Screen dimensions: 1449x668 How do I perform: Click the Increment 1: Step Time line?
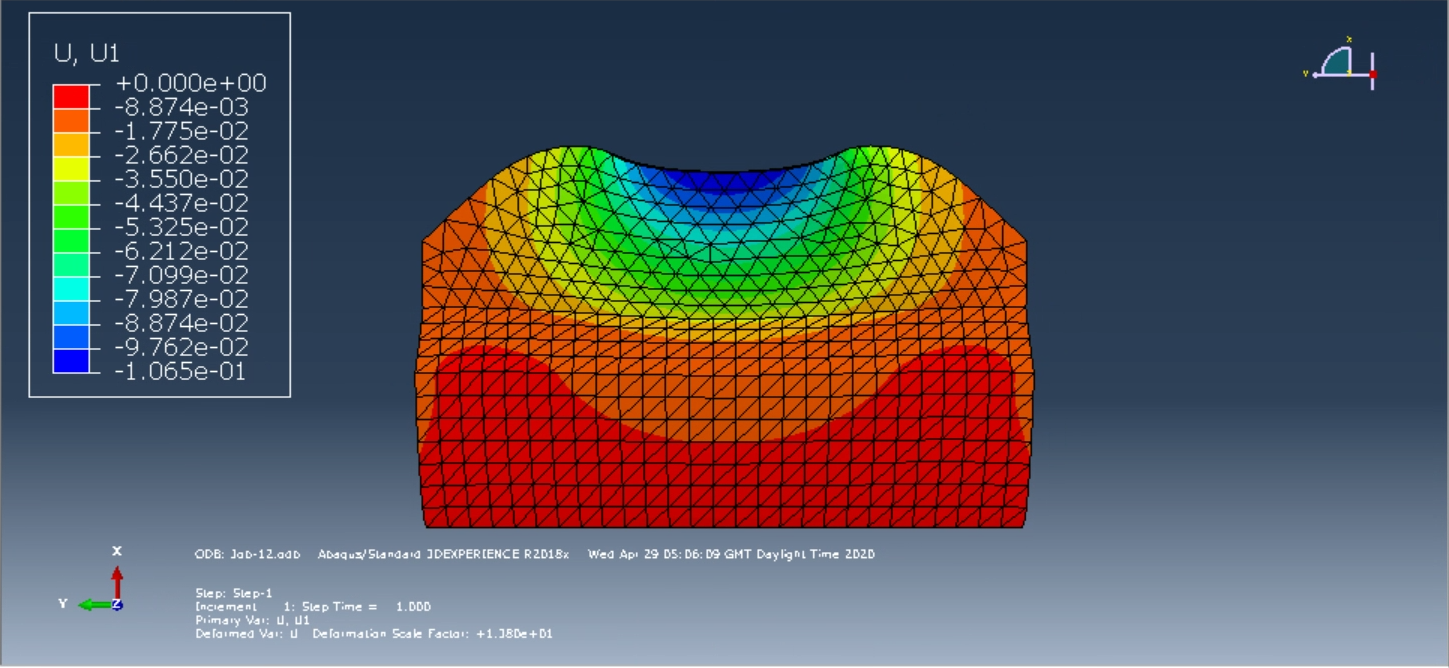[x=313, y=607]
